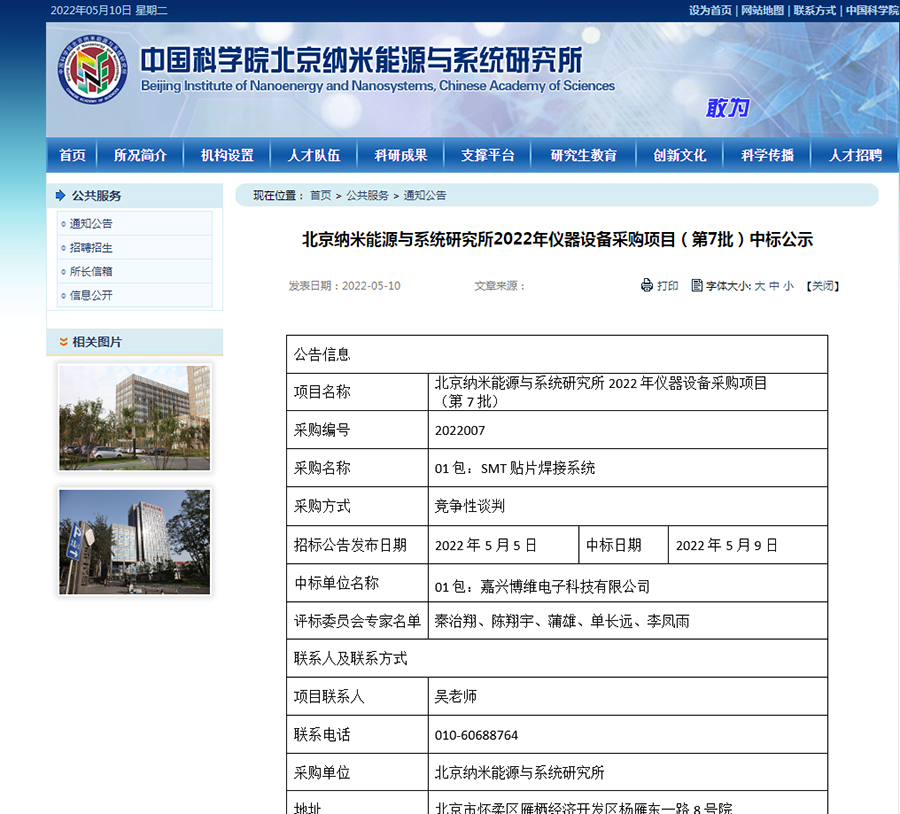Click the 公共服务 breadcrumb link
This screenshot has width=900, height=814.
tap(367, 196)
